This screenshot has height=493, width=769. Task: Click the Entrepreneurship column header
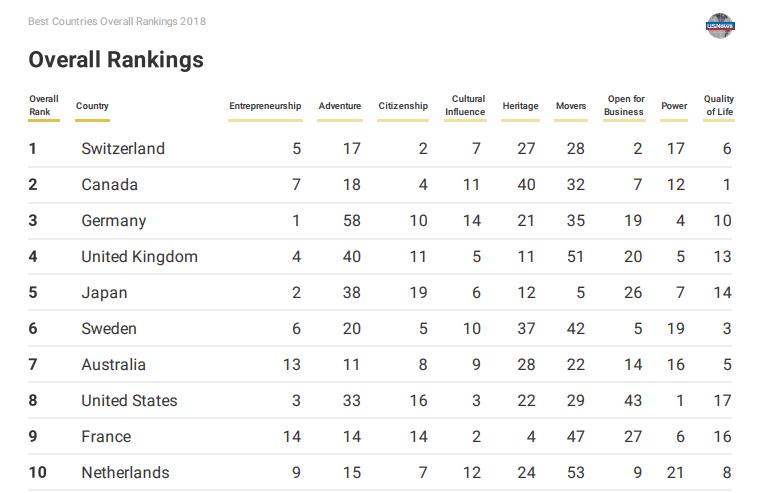pos(265,106)
